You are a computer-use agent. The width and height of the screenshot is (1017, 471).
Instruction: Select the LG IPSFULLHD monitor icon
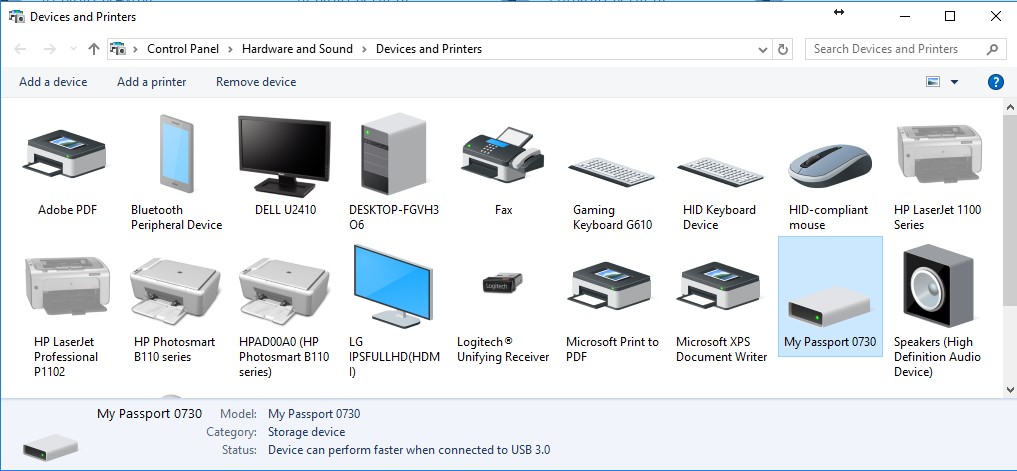point(393,285)
